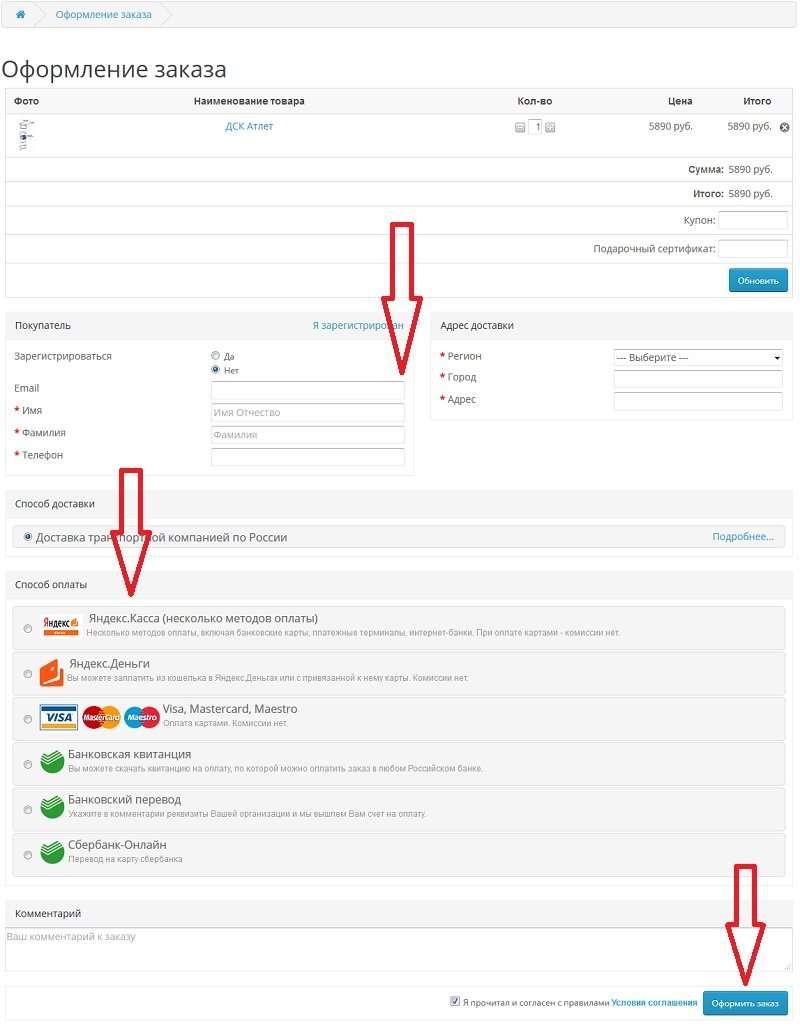Remove ДСК Атлет item with the X icon
Image resolution: width=800 pixels, height=1030 pixels.
point(784,127)
